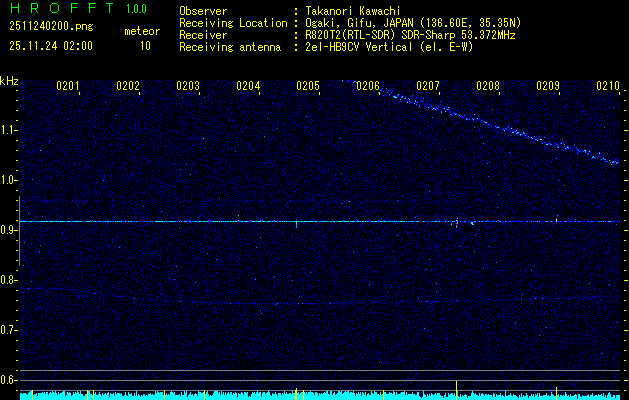Click the 0208 time marker
Image resolution: width=629 pixels, height=400 pixels.
488,86
